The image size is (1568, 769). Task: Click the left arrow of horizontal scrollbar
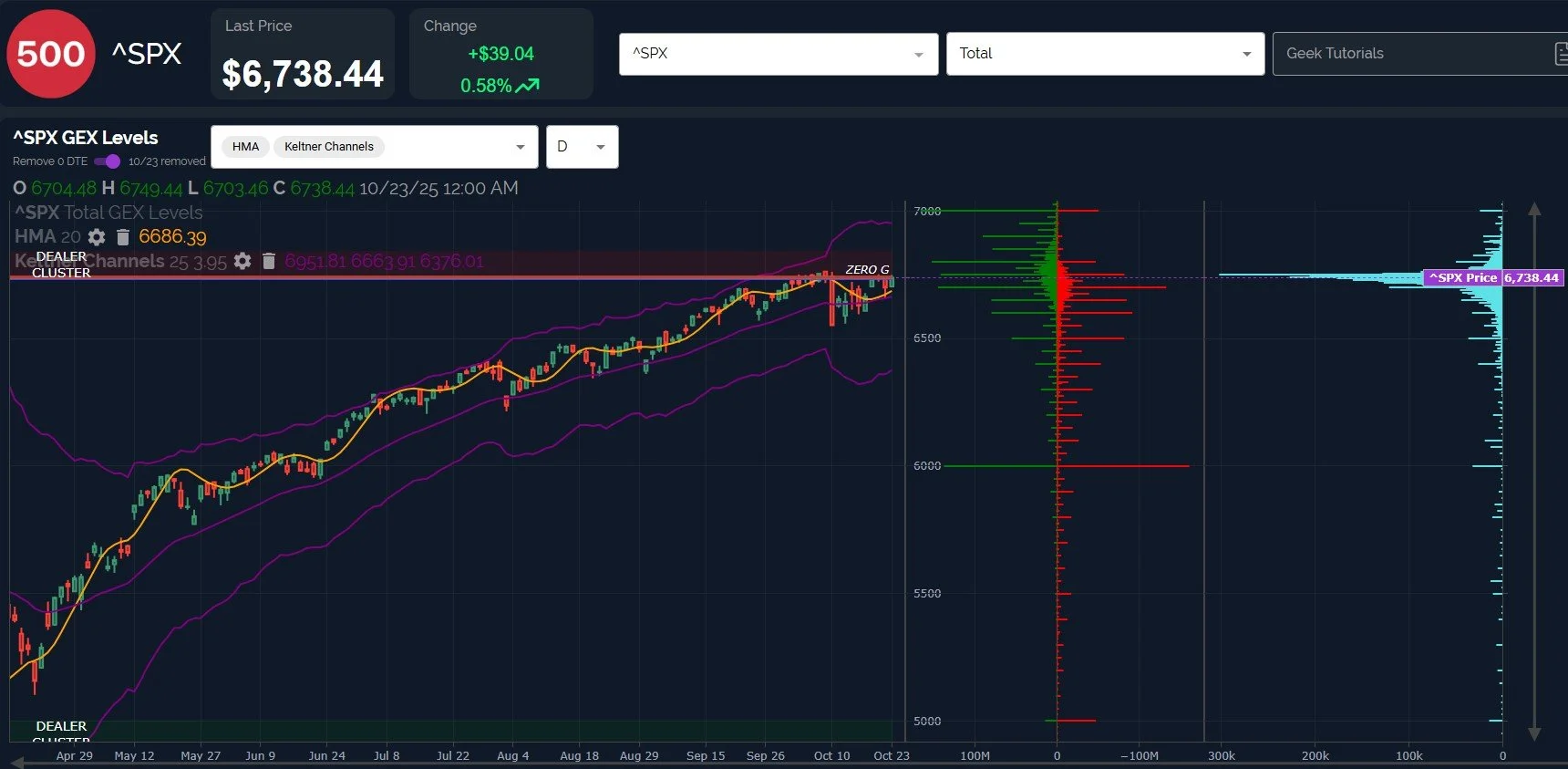click(x=18, y=764)
